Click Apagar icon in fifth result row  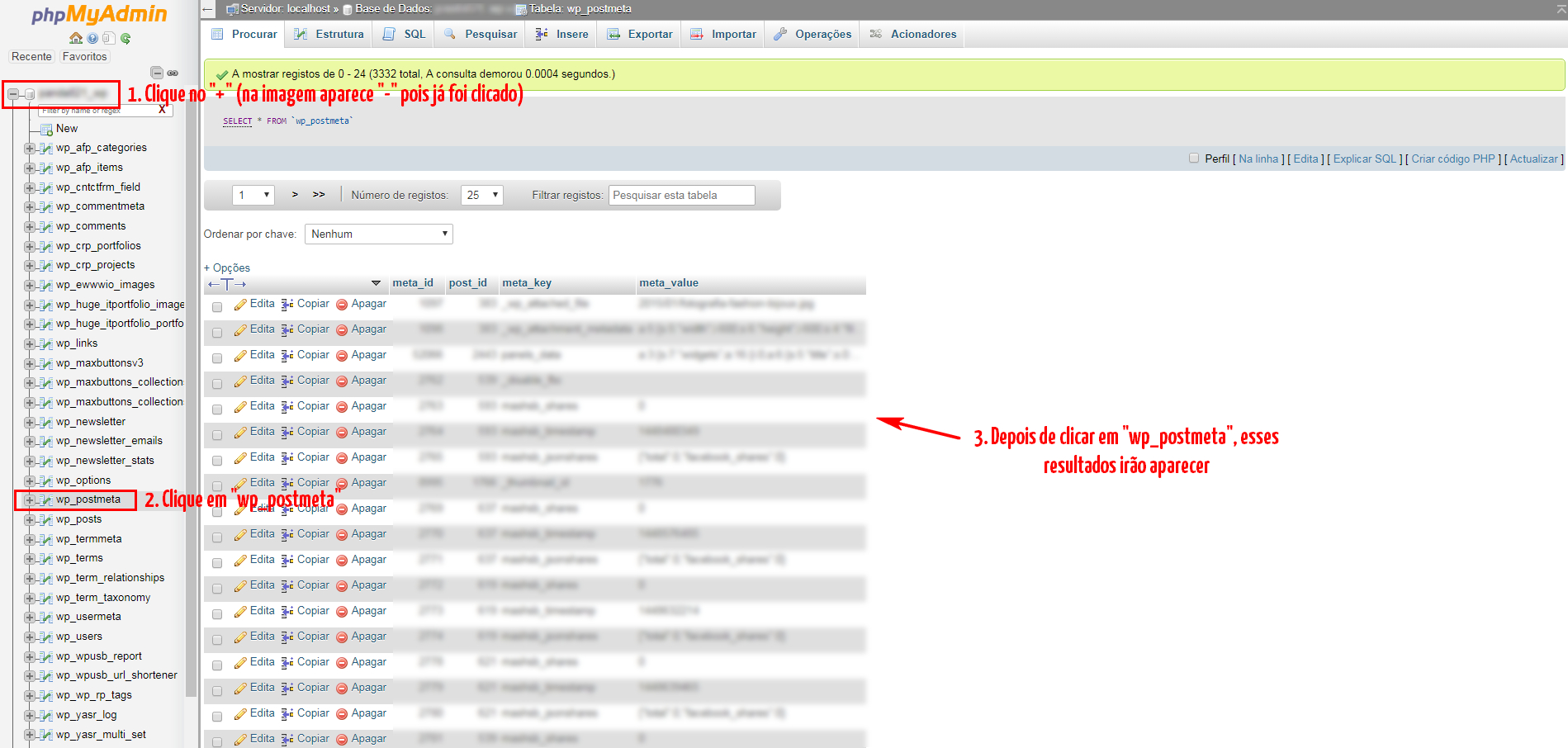pyautogui.click(x=342, y=407)
